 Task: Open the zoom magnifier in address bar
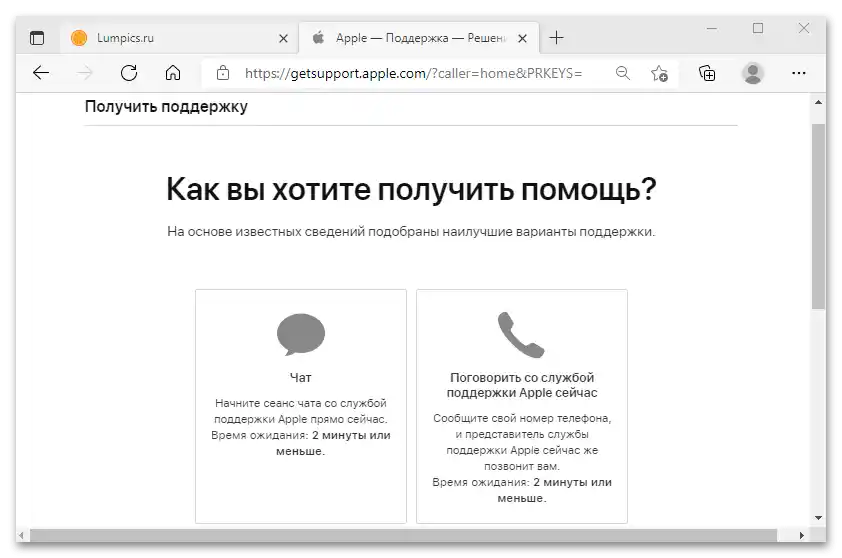[623, 73]
